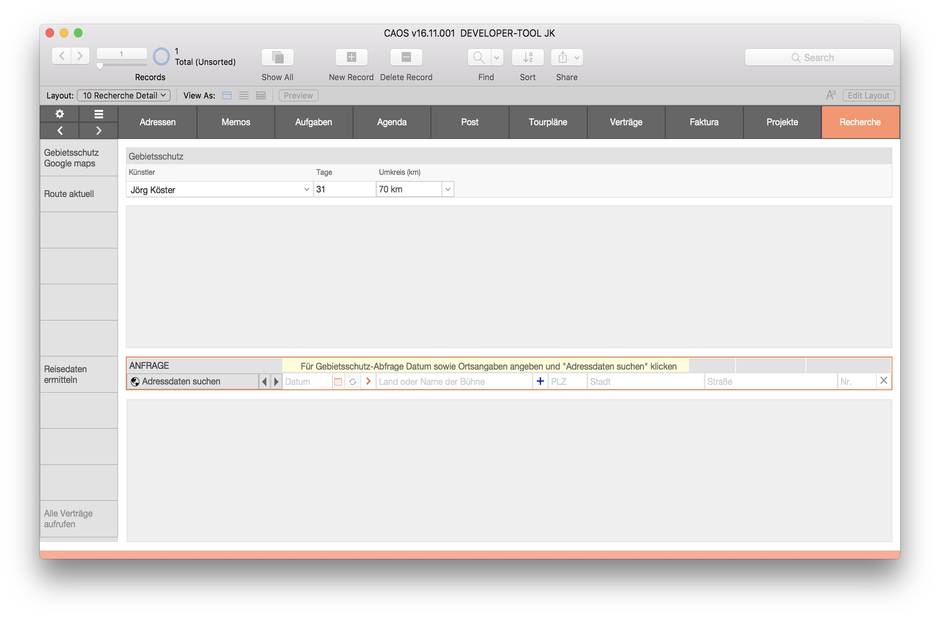Open the Post tab
The width and height of the screenshot is (940, 620).
[x=469, y=122]
